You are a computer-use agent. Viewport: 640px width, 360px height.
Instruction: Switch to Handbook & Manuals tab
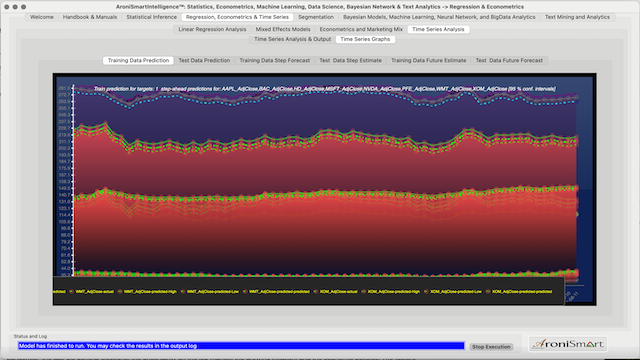coord(90,17)
